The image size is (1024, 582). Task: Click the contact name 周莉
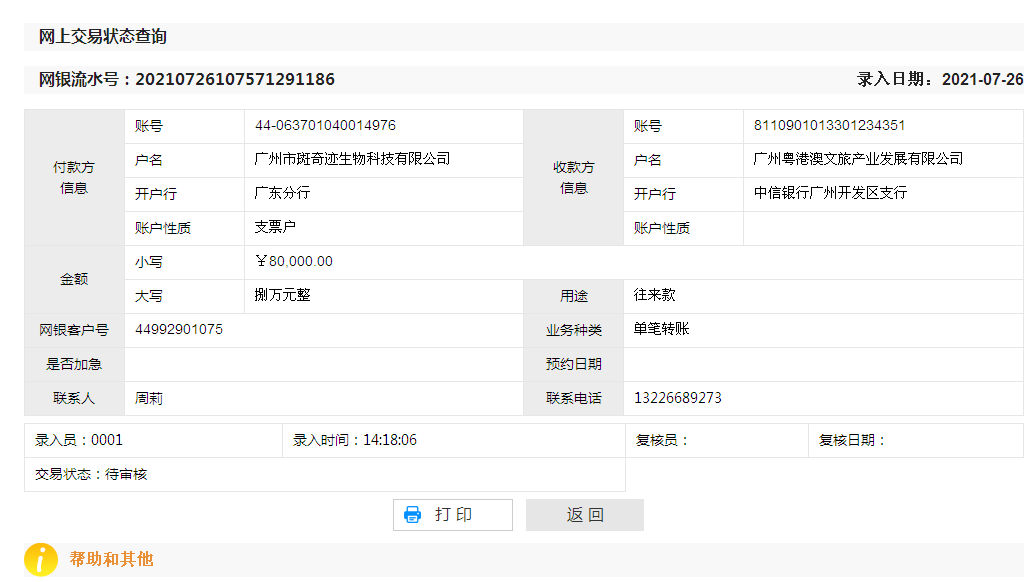point(149,398)
